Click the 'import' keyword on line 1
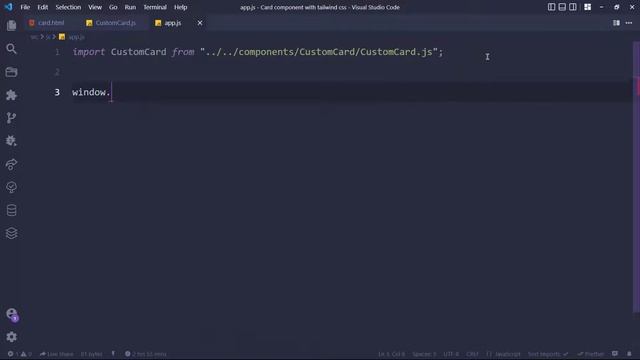 pyautogui.click(x=89, y=52)
